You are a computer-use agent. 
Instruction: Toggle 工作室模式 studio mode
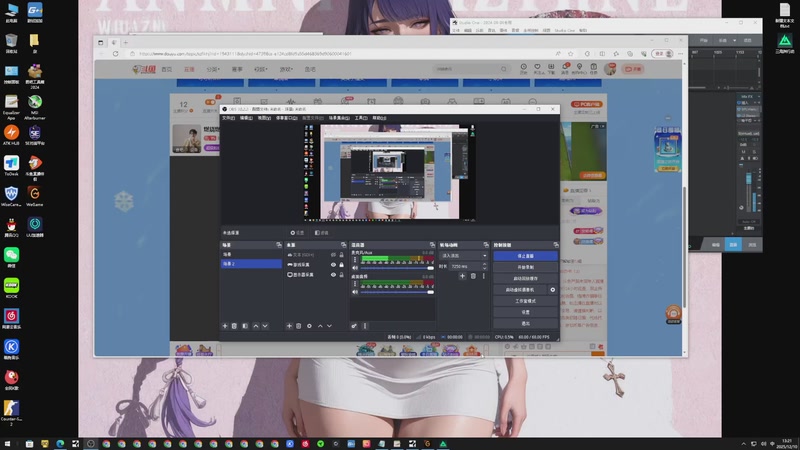tap(525, 301)
